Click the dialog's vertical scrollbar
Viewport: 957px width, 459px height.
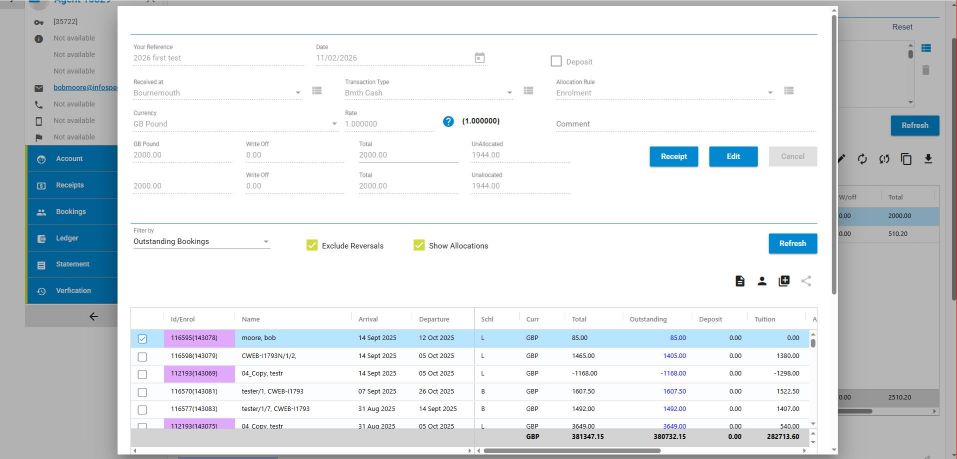[x=834, y=153]
